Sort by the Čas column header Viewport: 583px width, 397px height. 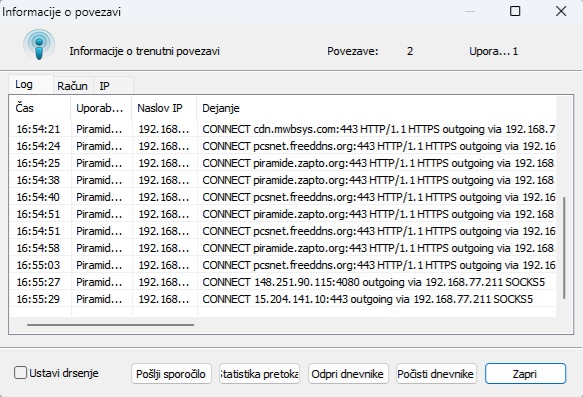click(x=40, y=108)
